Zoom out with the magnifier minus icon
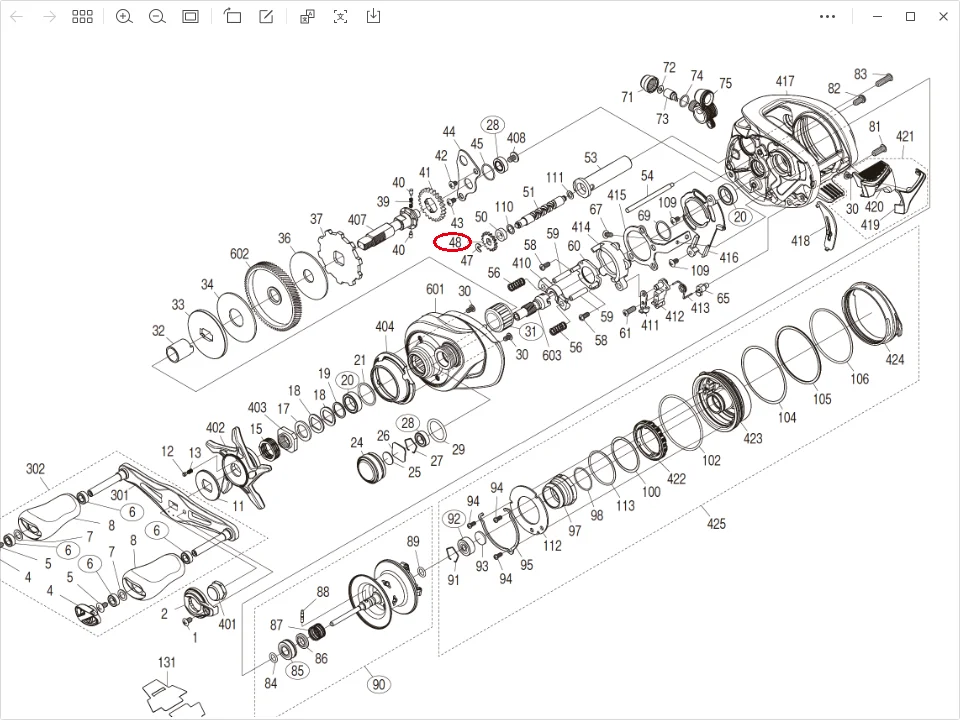This screenshot has height=720, width=960. (x=157, y=17)
